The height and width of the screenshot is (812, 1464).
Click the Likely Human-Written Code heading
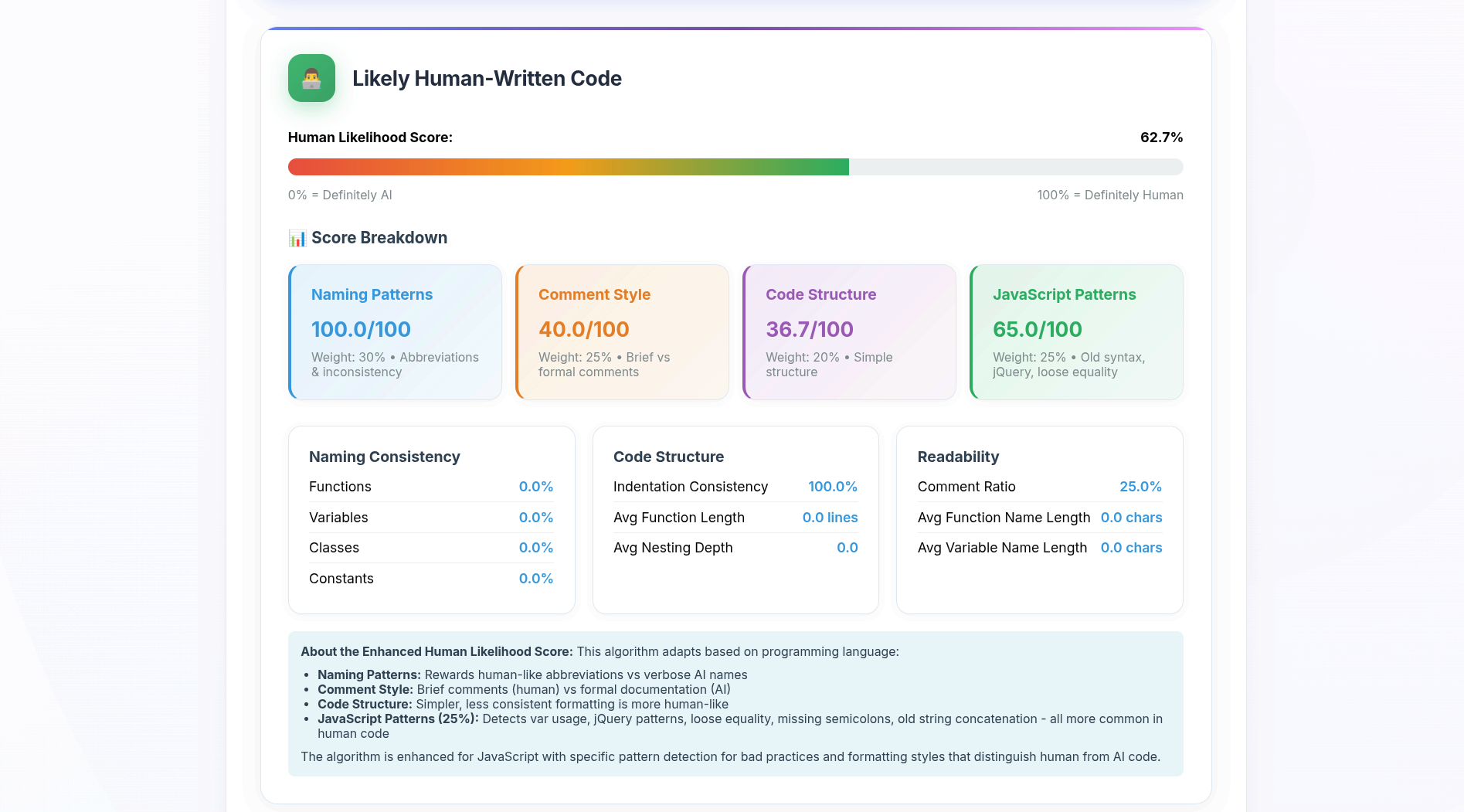coord(487,79)
